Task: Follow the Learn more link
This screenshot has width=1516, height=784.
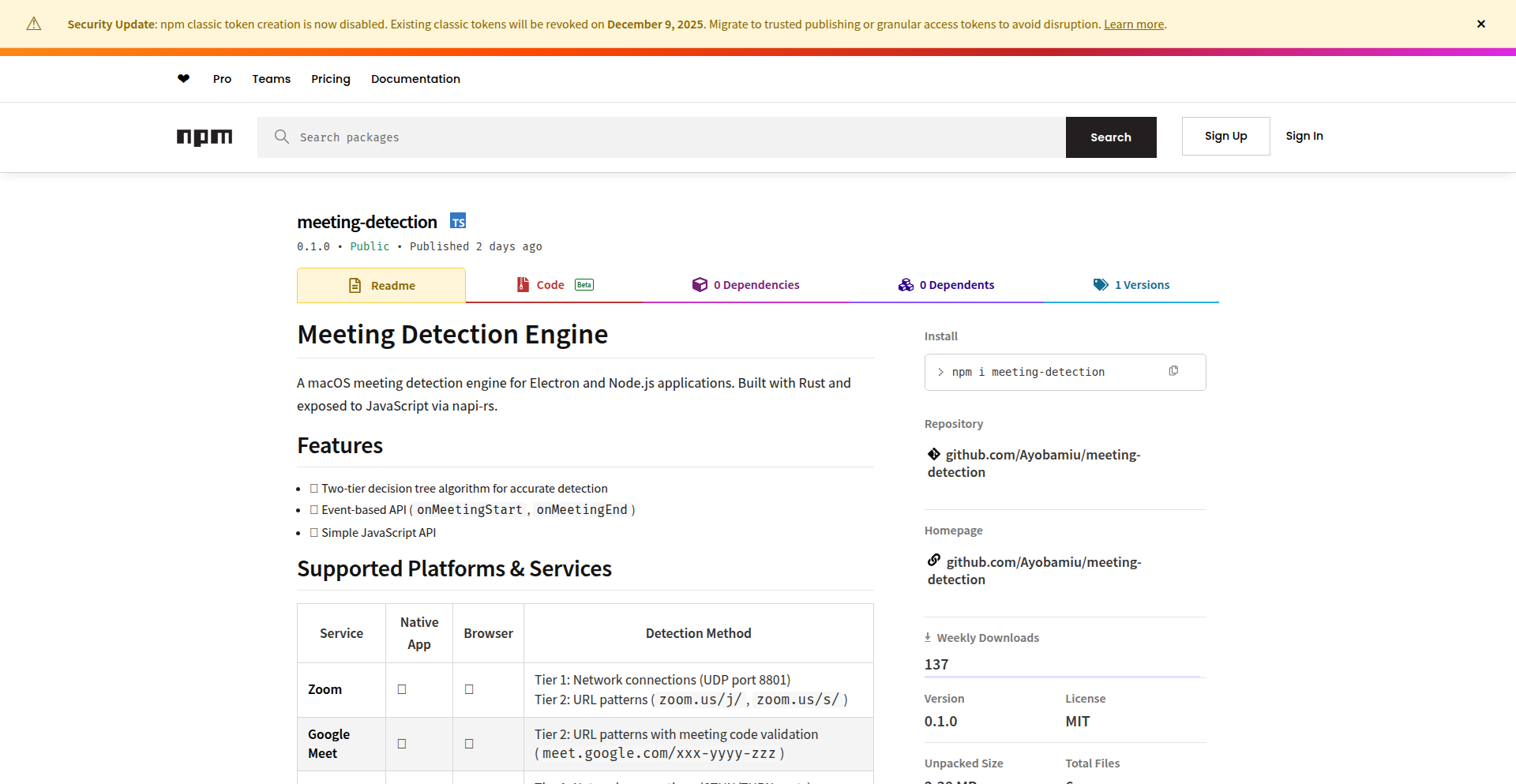Action: (1133, 24)
